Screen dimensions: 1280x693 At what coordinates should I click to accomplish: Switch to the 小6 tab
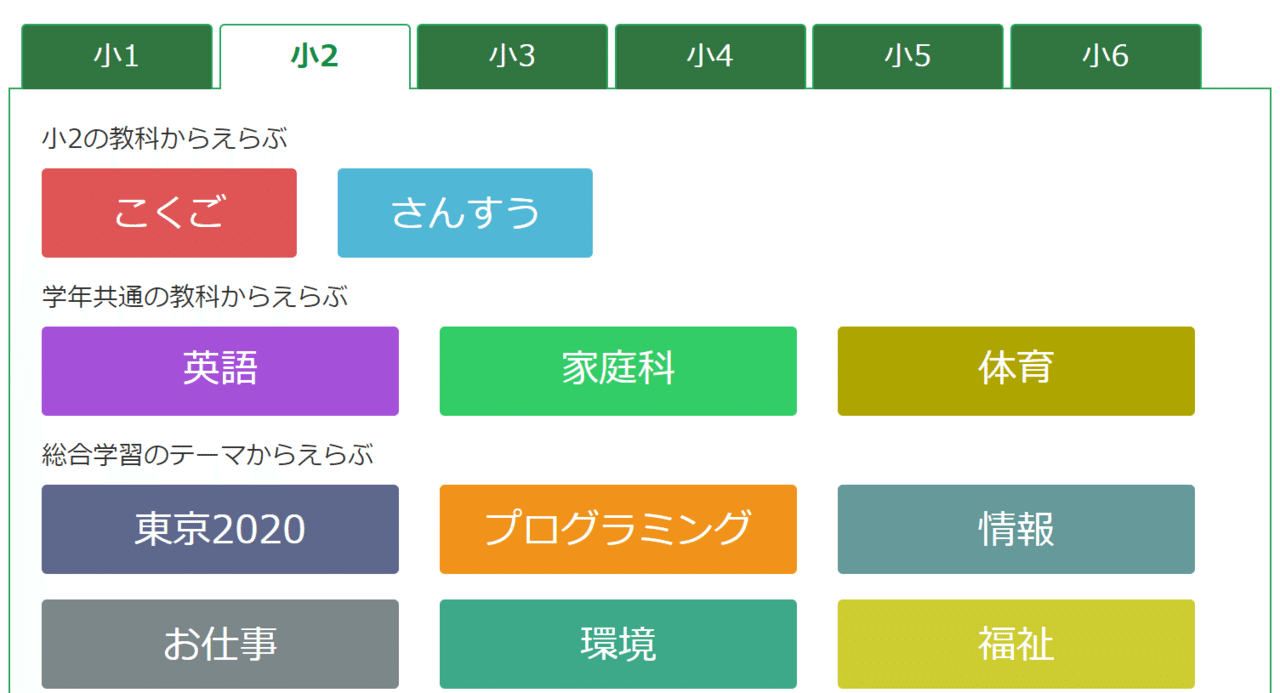[x=1105, y=56]
